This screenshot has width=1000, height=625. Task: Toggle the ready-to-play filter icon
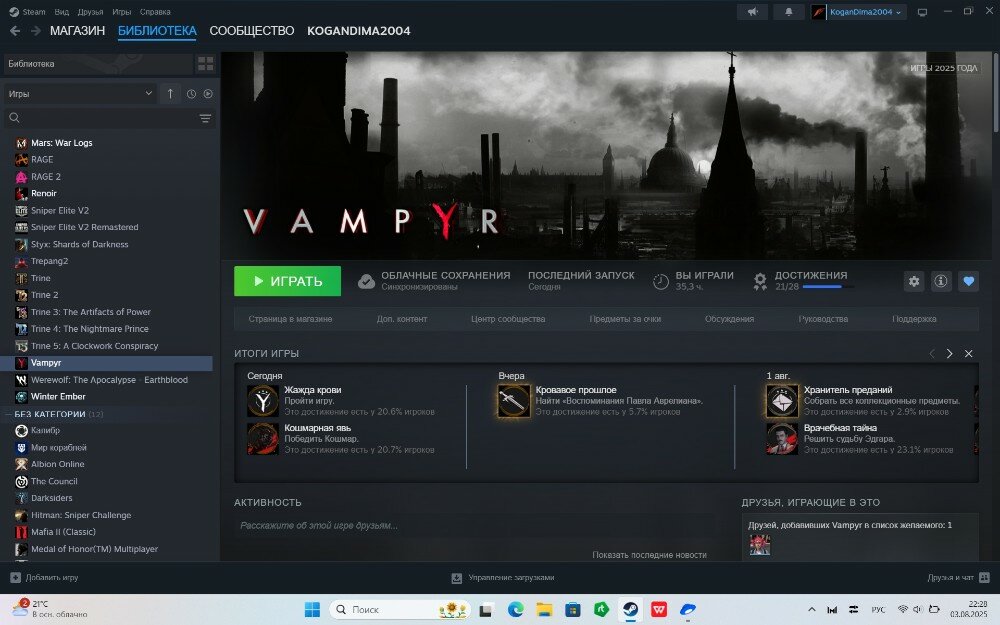point(208,94)
